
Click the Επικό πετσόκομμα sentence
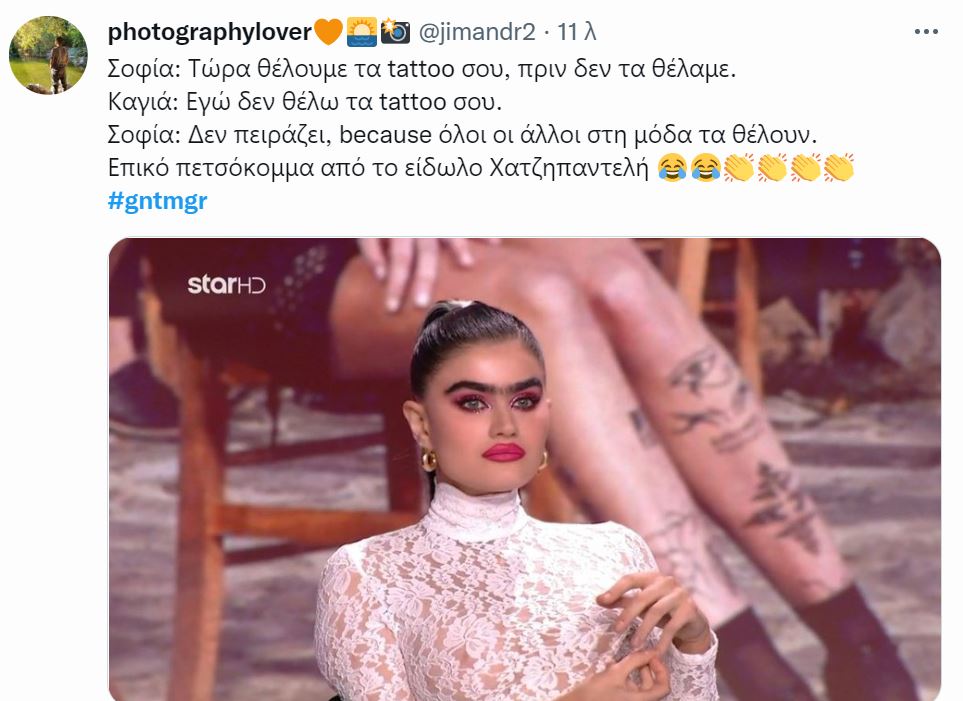pyautogui.click(x=378, y=168)
